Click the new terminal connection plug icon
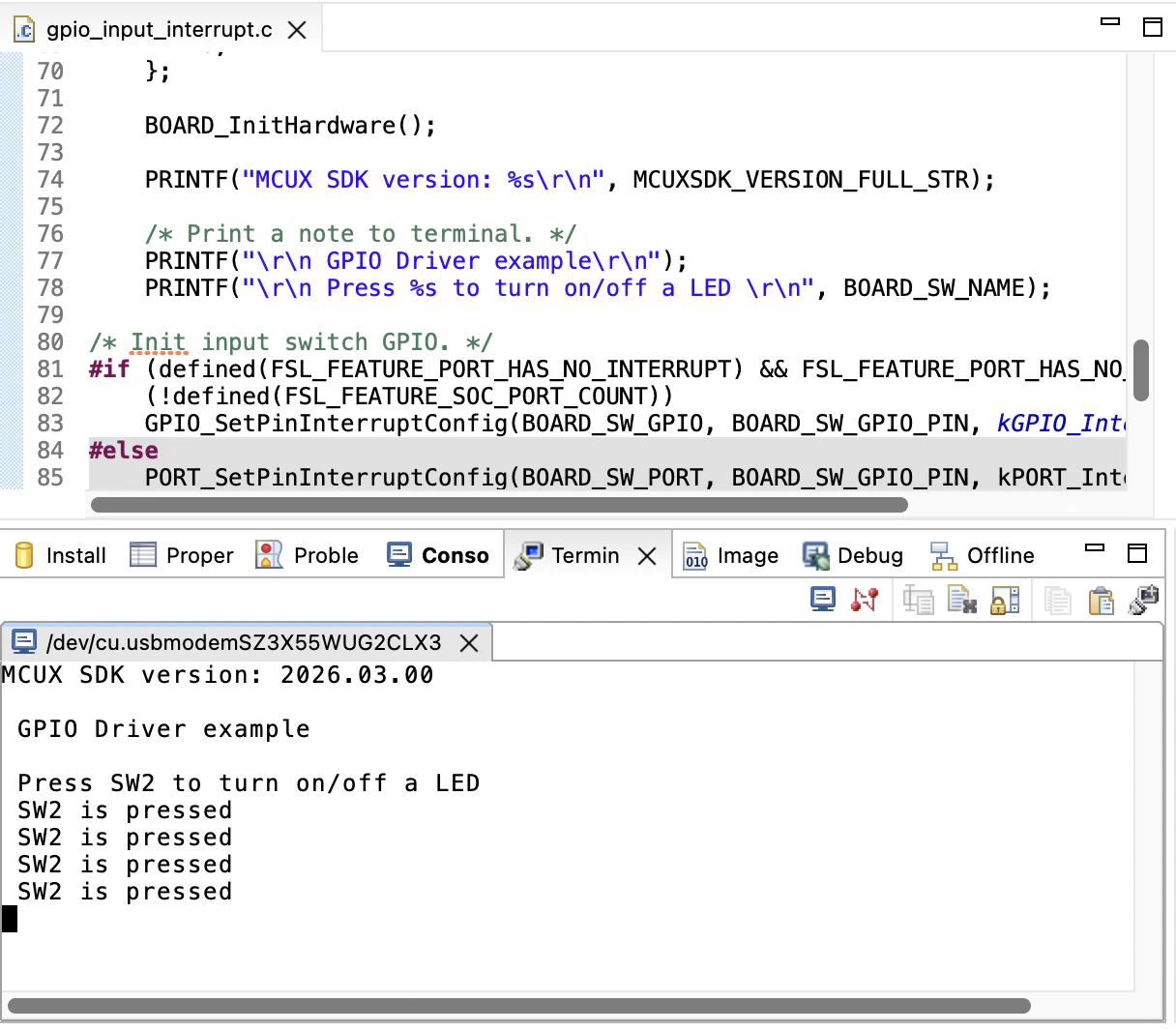Image resolution: width=1176 pixels, height=1031 pixels. click(x=1144, y=600)
